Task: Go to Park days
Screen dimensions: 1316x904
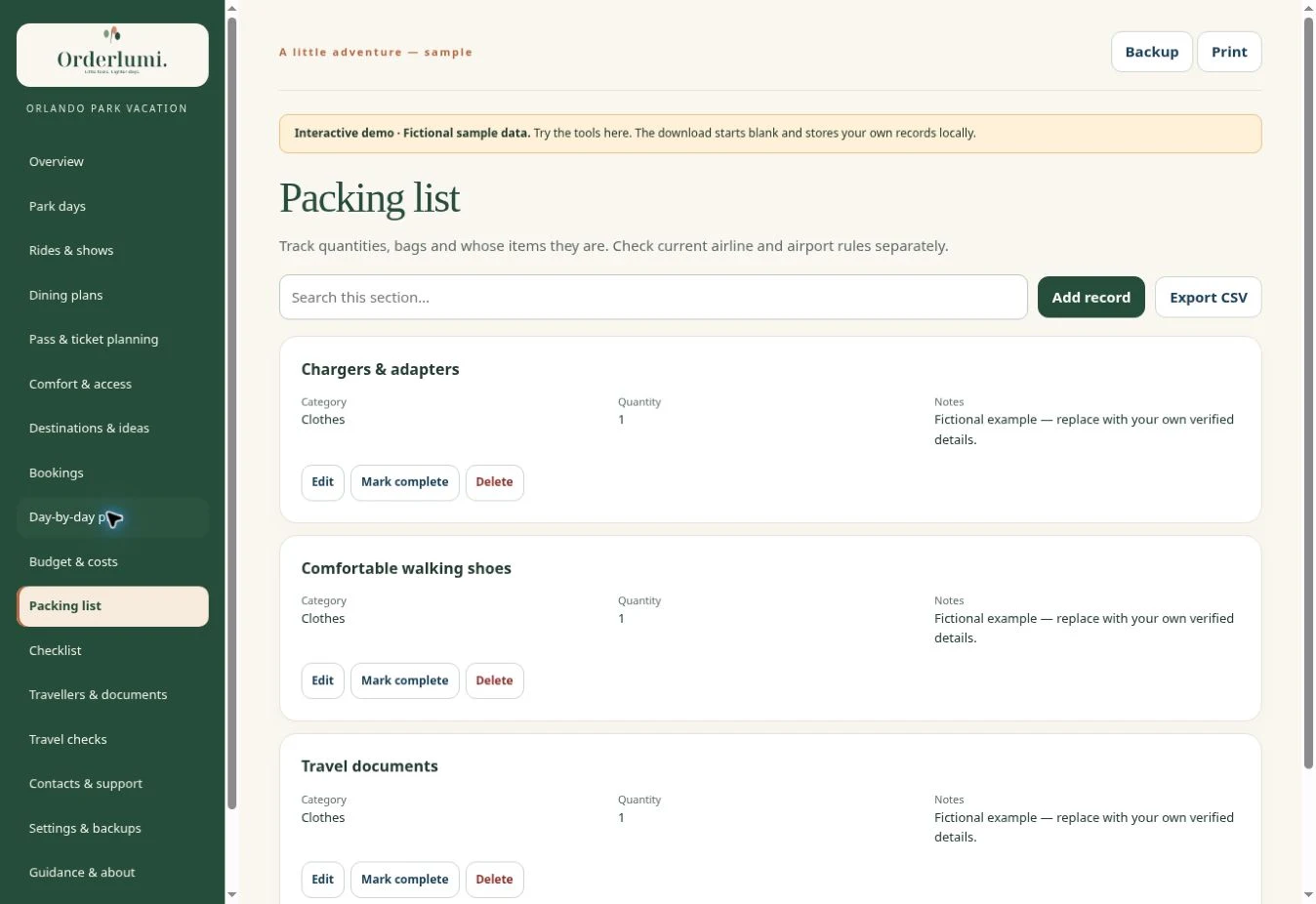Action: (112, 206)
